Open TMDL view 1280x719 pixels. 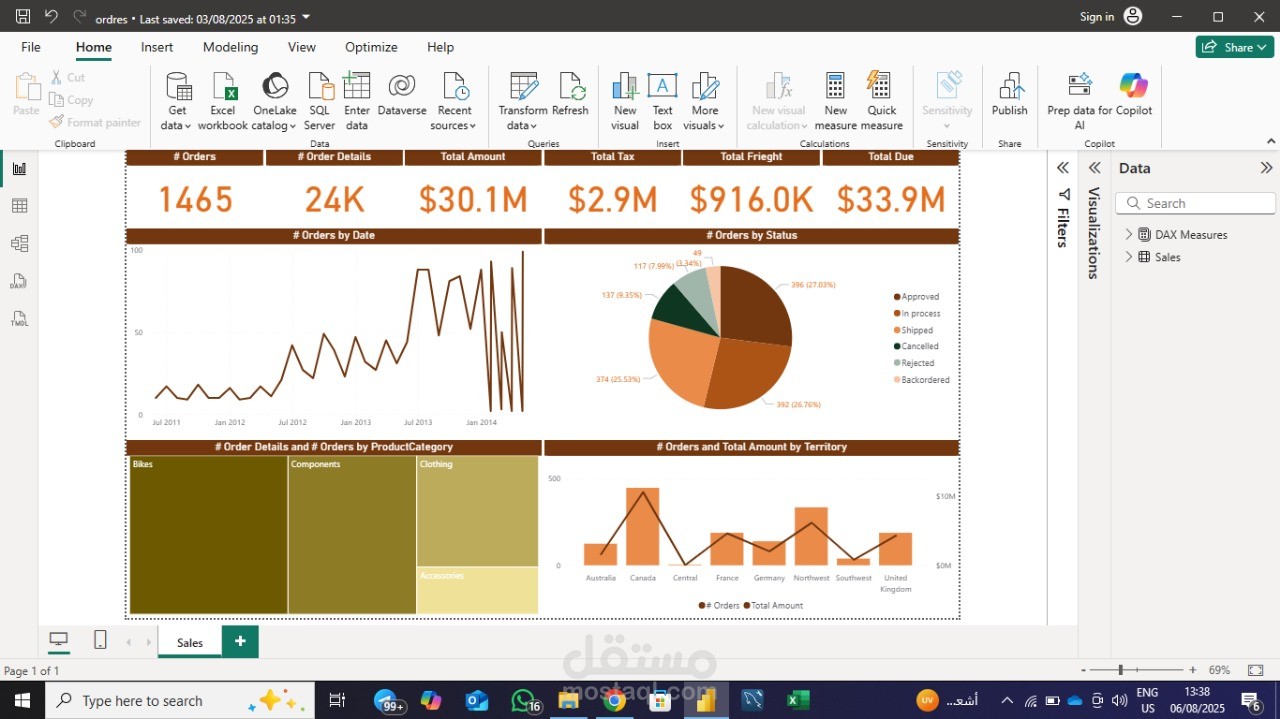coord(19,319)
